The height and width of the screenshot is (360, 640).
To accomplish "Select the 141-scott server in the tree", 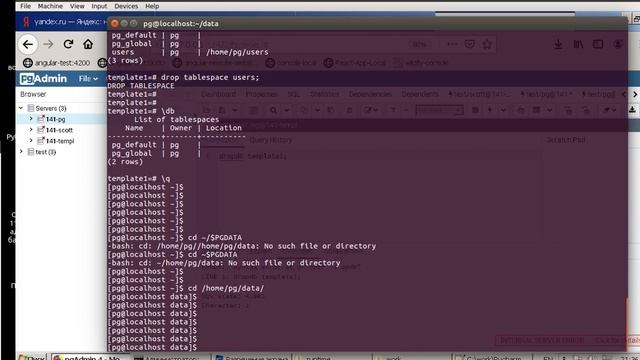I will [x=59, y=130].
